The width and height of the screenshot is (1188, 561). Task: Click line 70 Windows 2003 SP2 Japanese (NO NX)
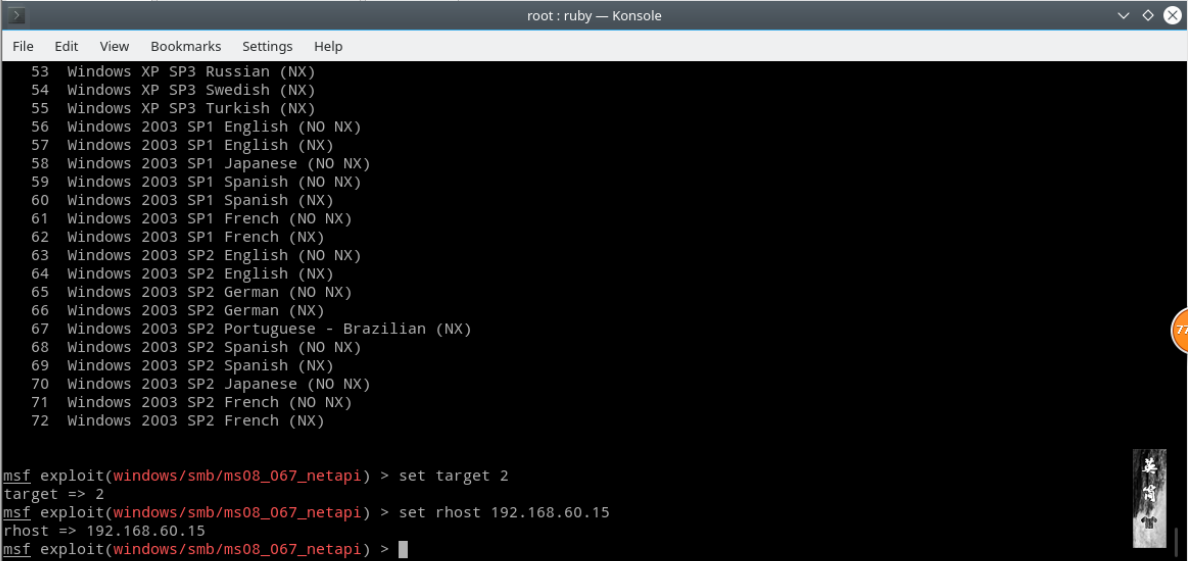[201, 384]
